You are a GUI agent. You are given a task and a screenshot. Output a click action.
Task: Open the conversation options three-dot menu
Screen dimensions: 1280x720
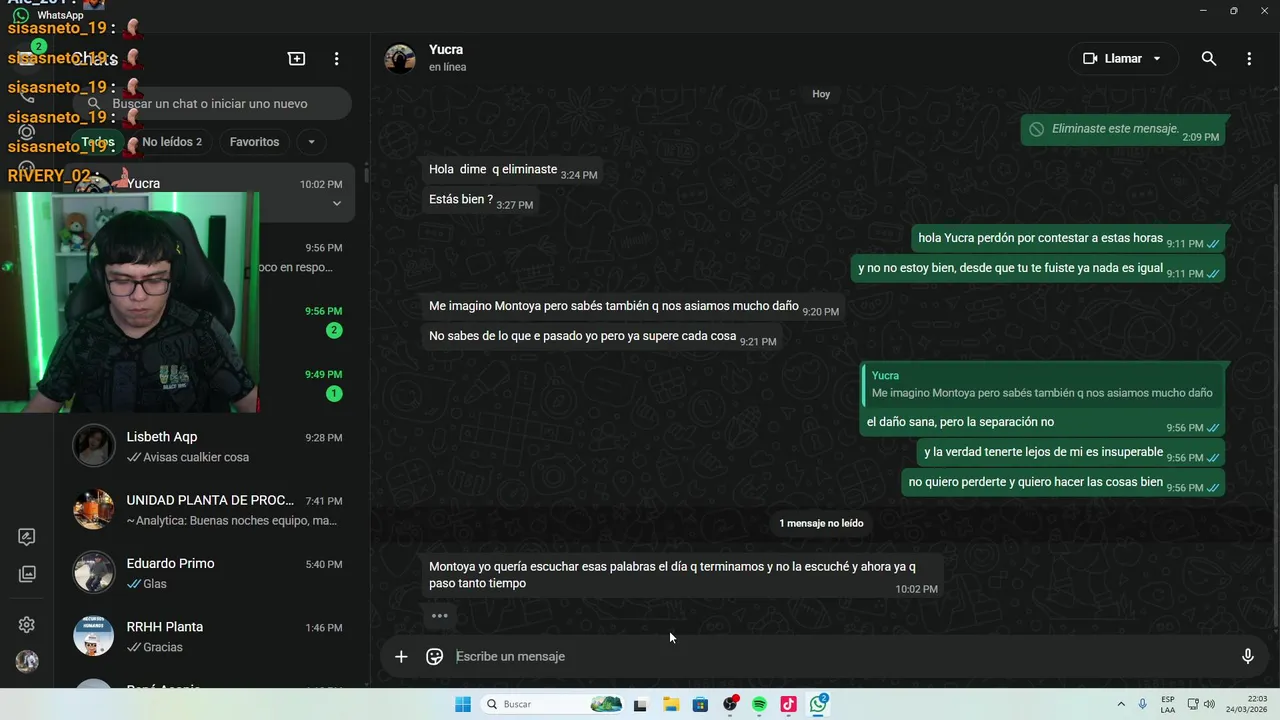pos(1249,59)
